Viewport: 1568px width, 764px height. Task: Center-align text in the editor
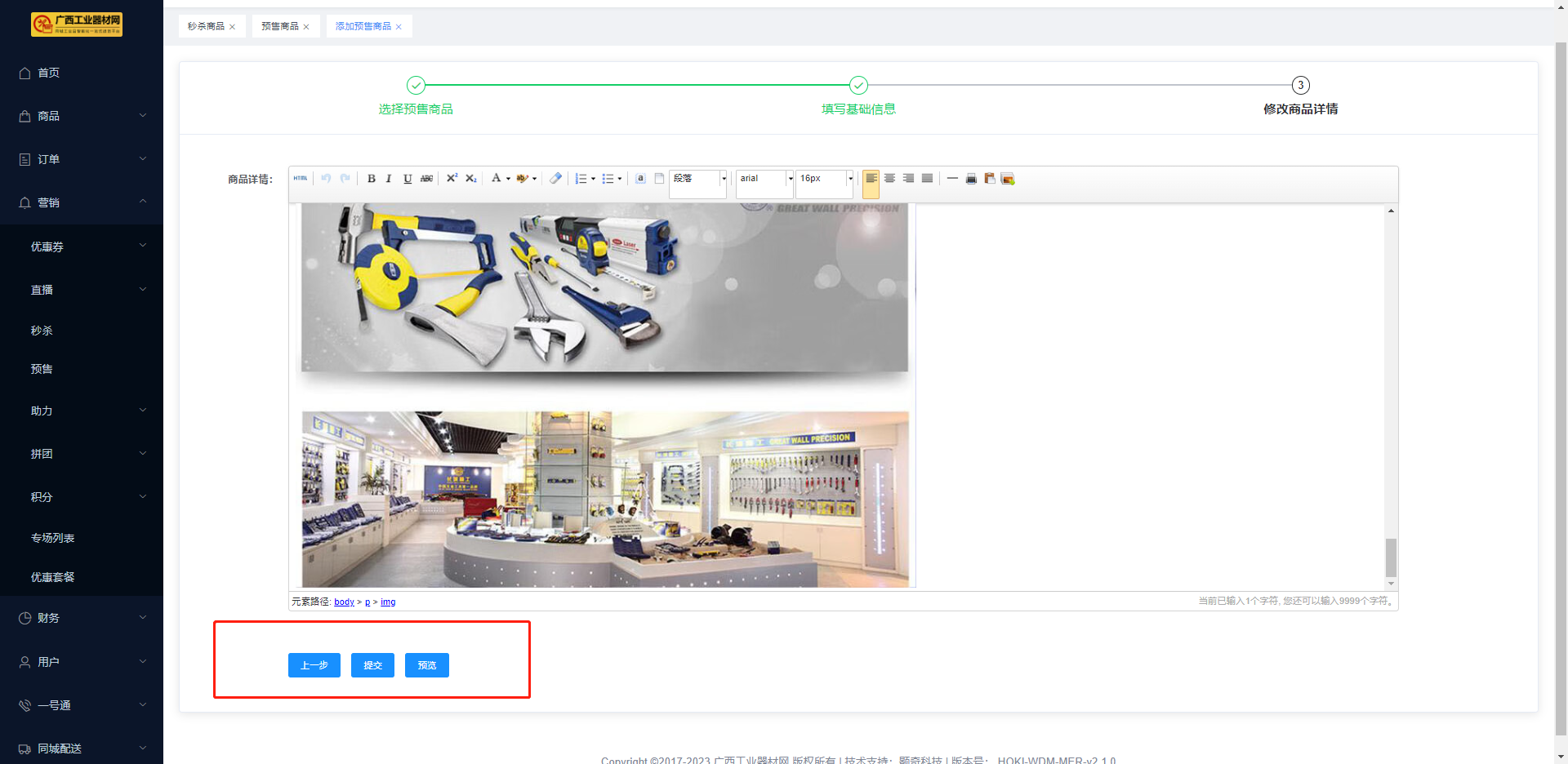[890, 179]
